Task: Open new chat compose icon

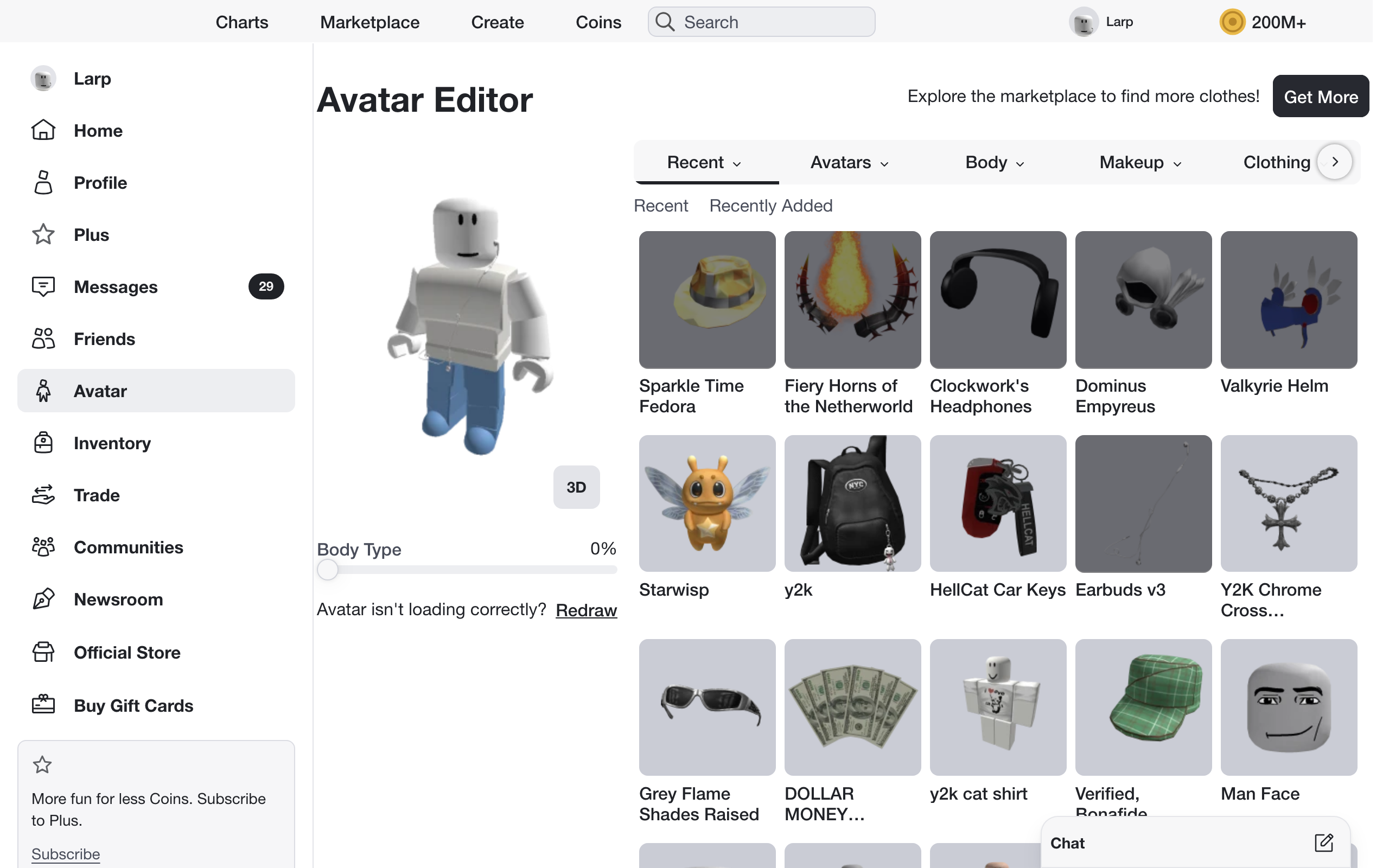Action: click(x=1323, y=843)
